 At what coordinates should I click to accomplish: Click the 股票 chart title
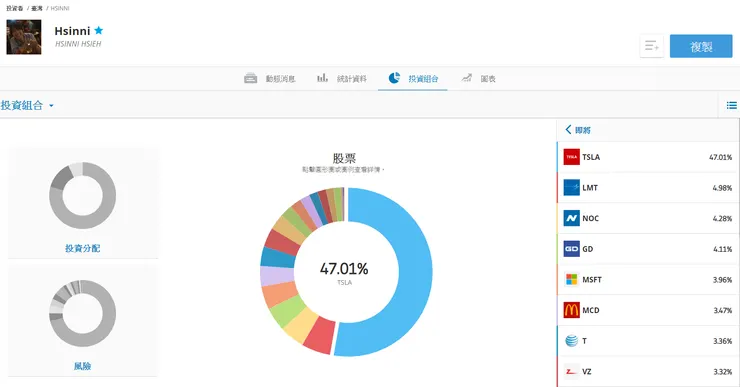pyautogui.click(x=344, y=158)
